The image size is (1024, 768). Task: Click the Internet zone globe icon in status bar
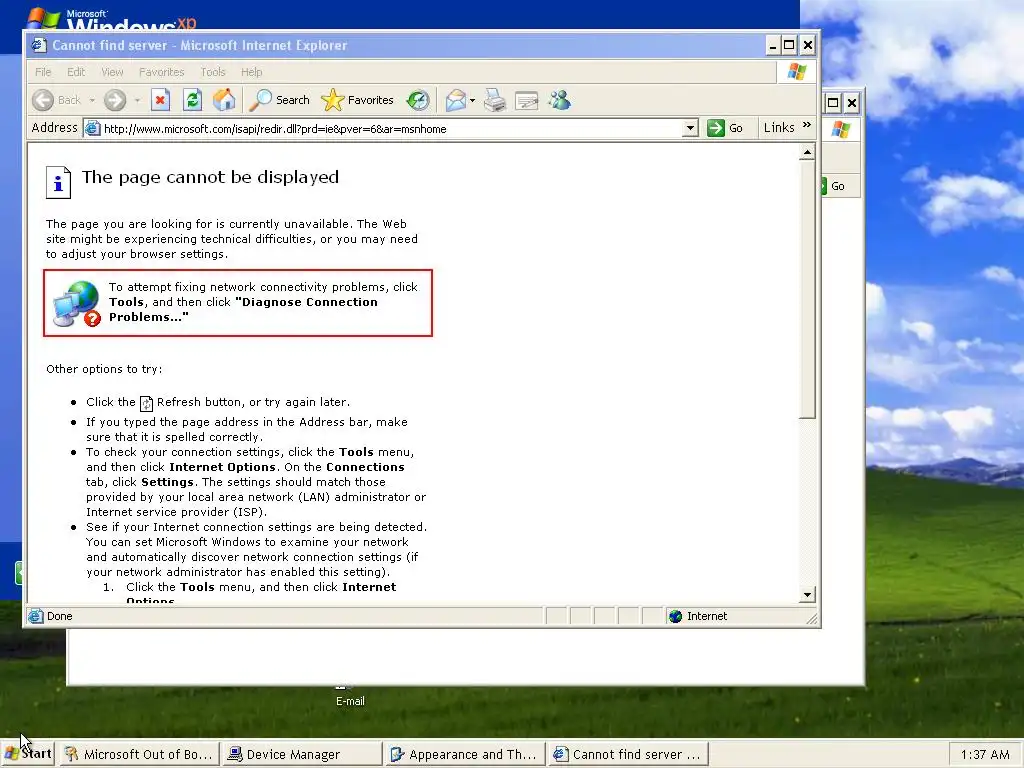(x=675, y=616)
